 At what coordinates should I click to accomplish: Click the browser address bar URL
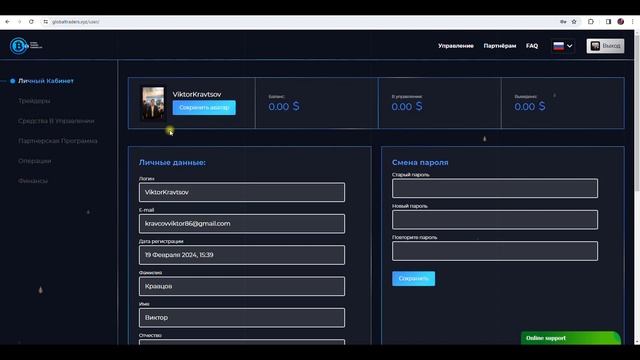(76, 22)
